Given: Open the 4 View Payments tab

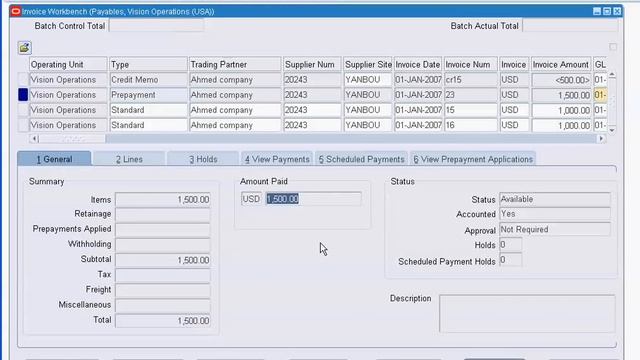Looking at the screenshot, I should click(277, 159).
